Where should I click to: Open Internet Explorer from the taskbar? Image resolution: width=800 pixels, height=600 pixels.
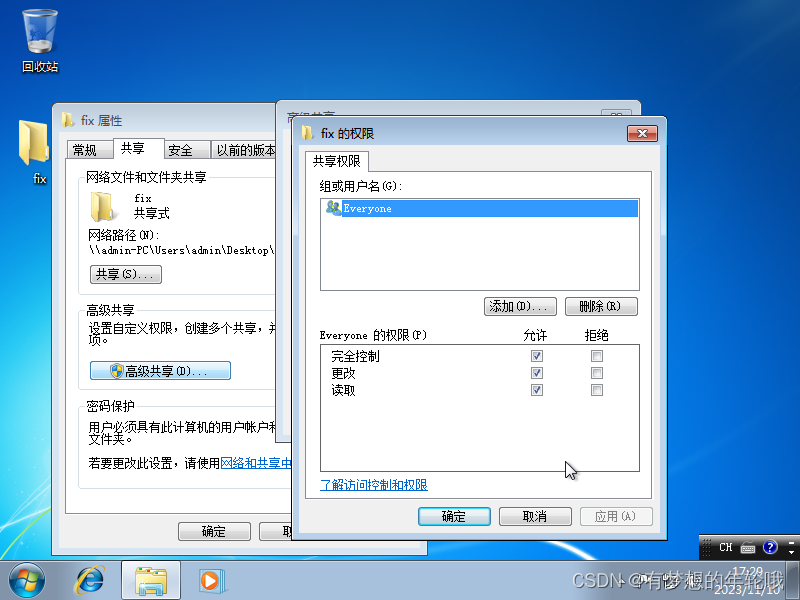[x=90, y=580]
